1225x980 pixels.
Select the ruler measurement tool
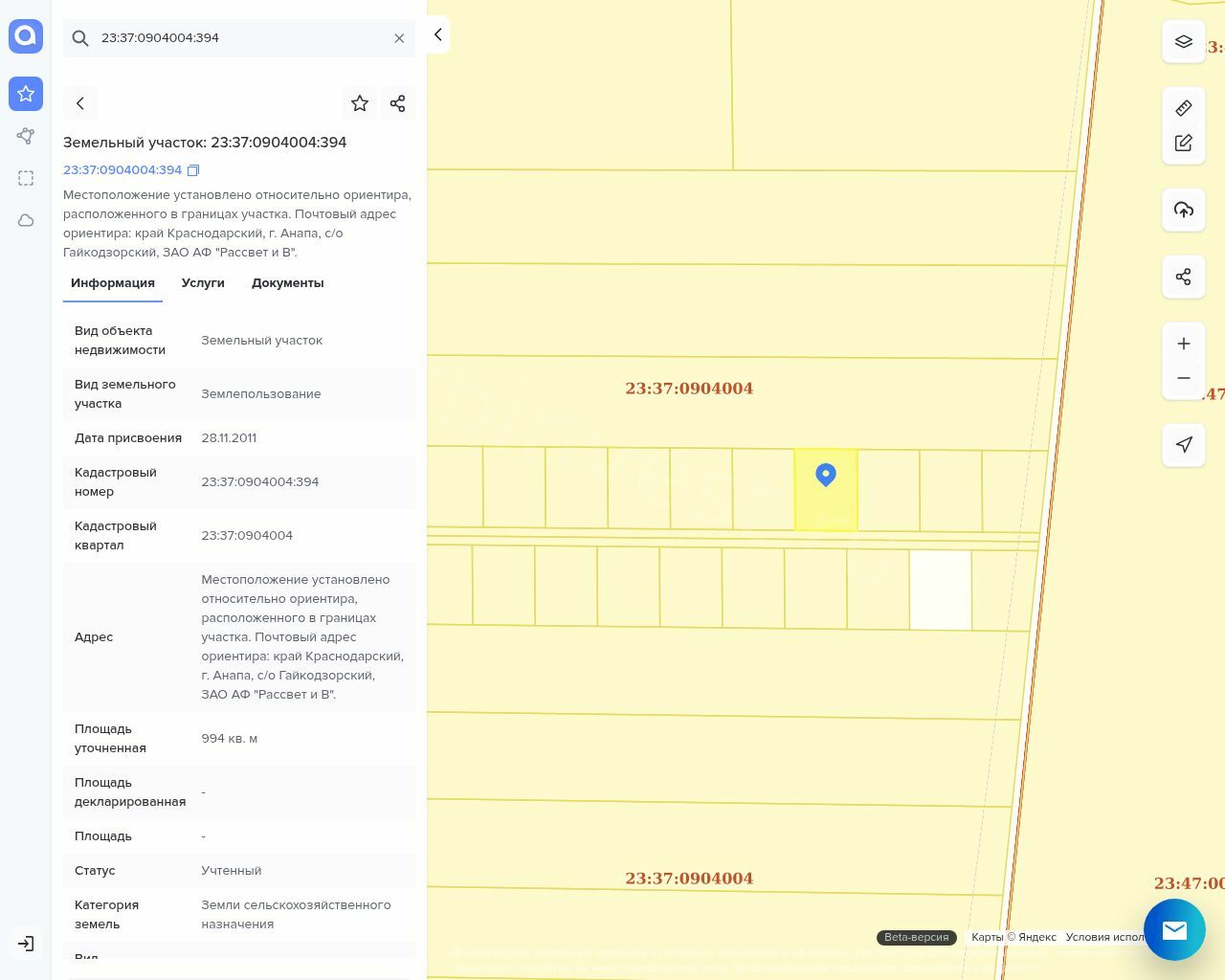click(1184, 108)
